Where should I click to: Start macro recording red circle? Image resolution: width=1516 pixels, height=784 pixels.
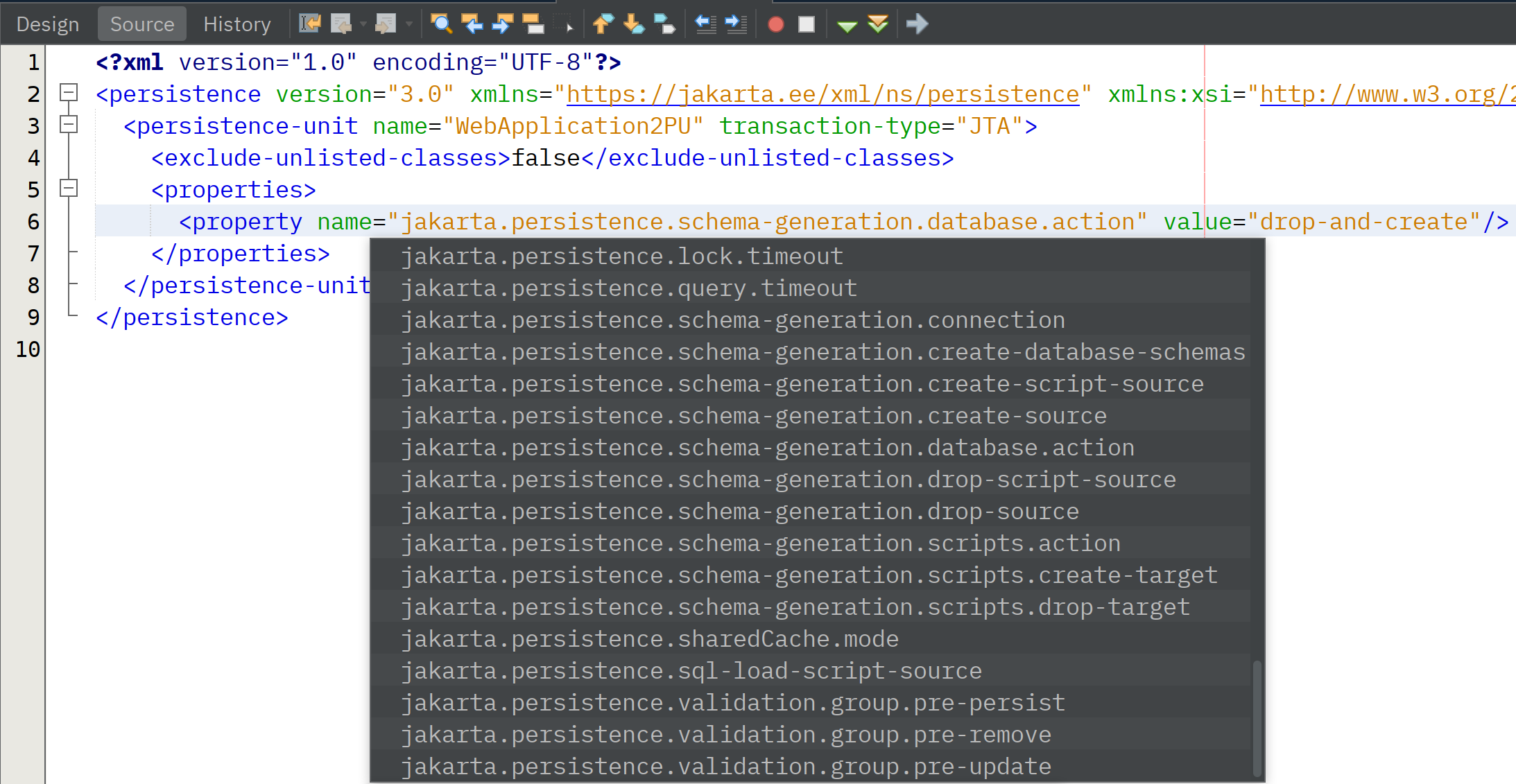(776, 24)
